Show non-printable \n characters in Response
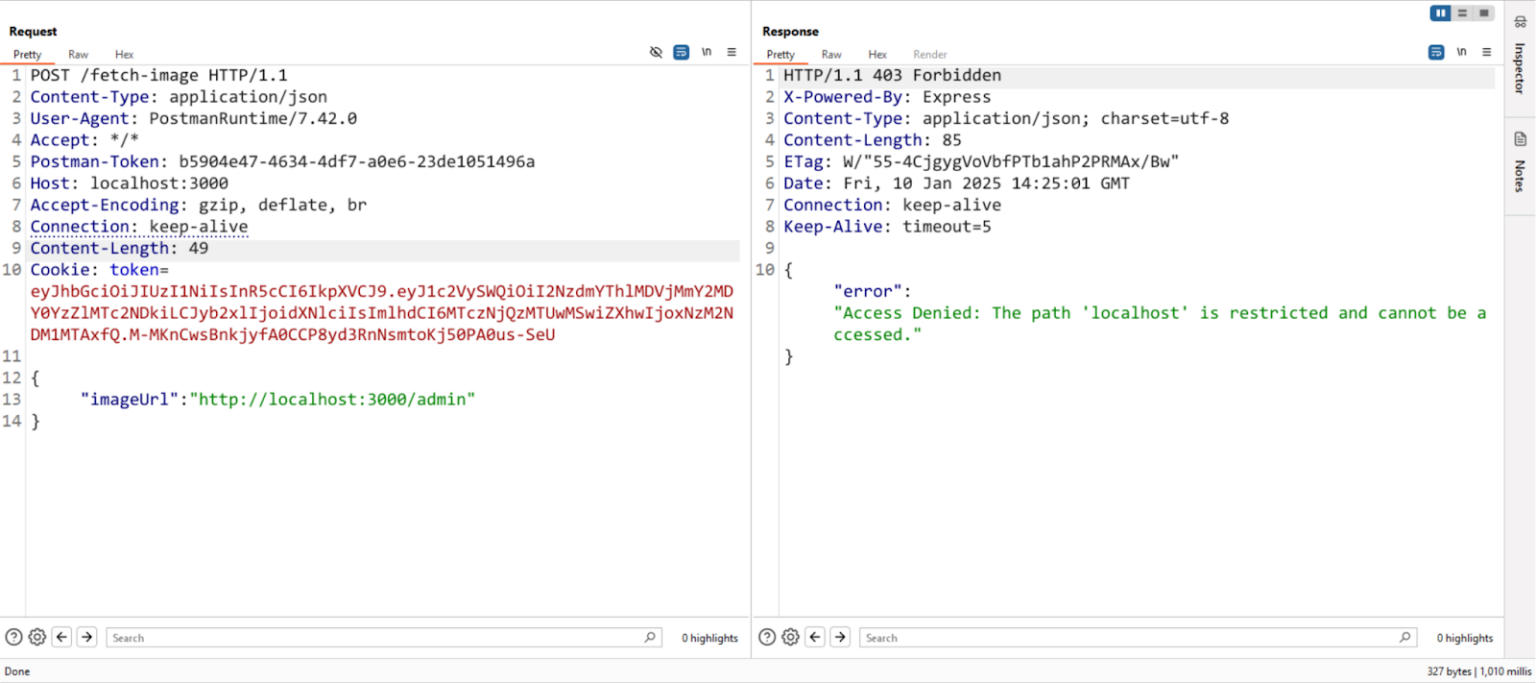This screenshot has width=1536, height=683. (1461, 52)
